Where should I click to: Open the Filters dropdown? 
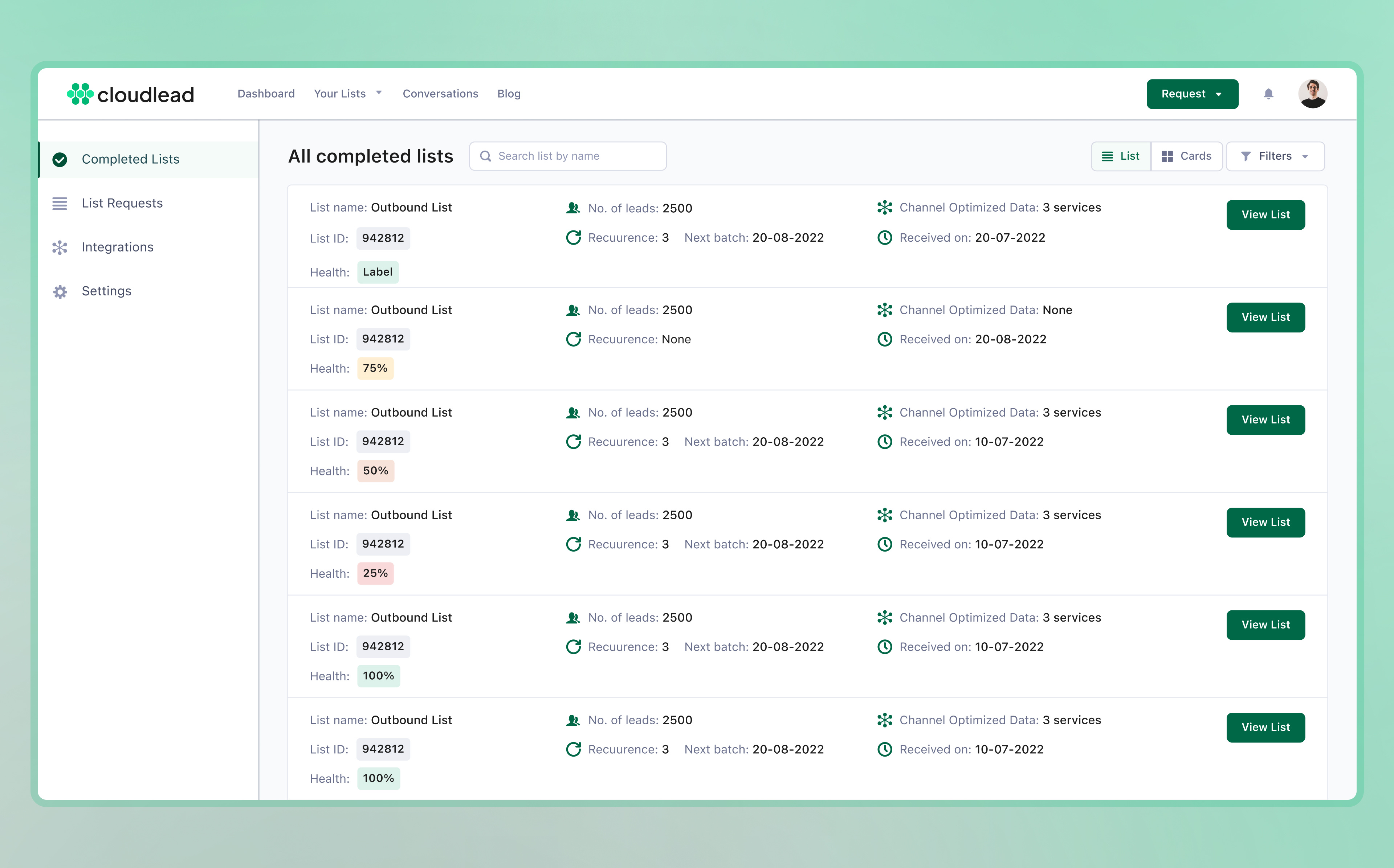pos(1275,156)
